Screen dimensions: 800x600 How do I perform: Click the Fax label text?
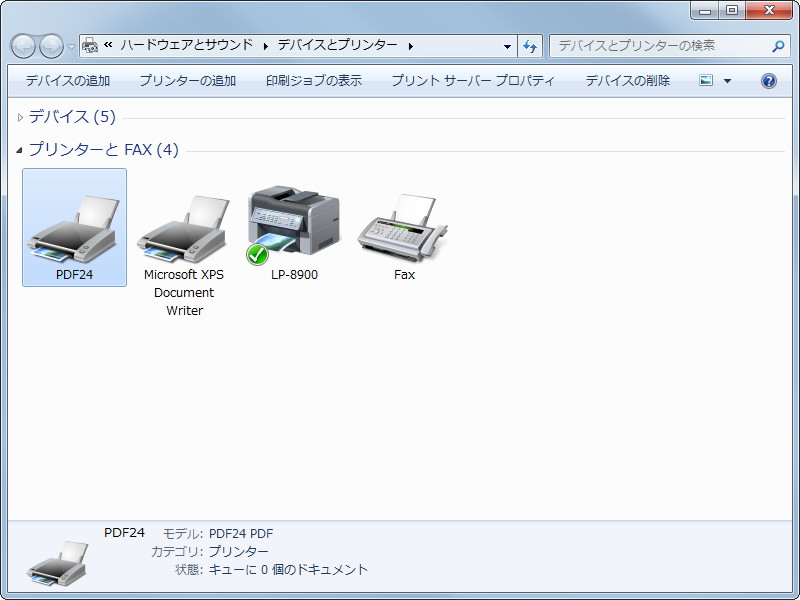404,274
